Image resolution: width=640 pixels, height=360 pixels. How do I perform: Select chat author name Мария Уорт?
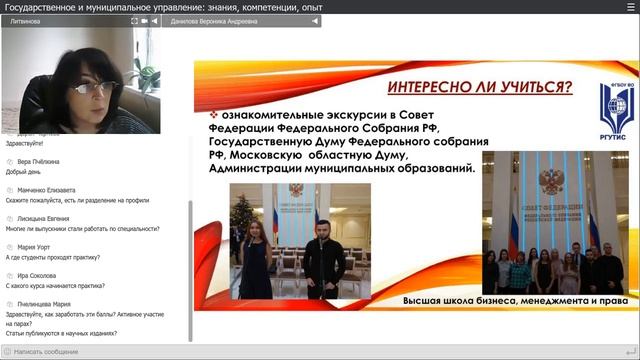click(x=33, y=248)
